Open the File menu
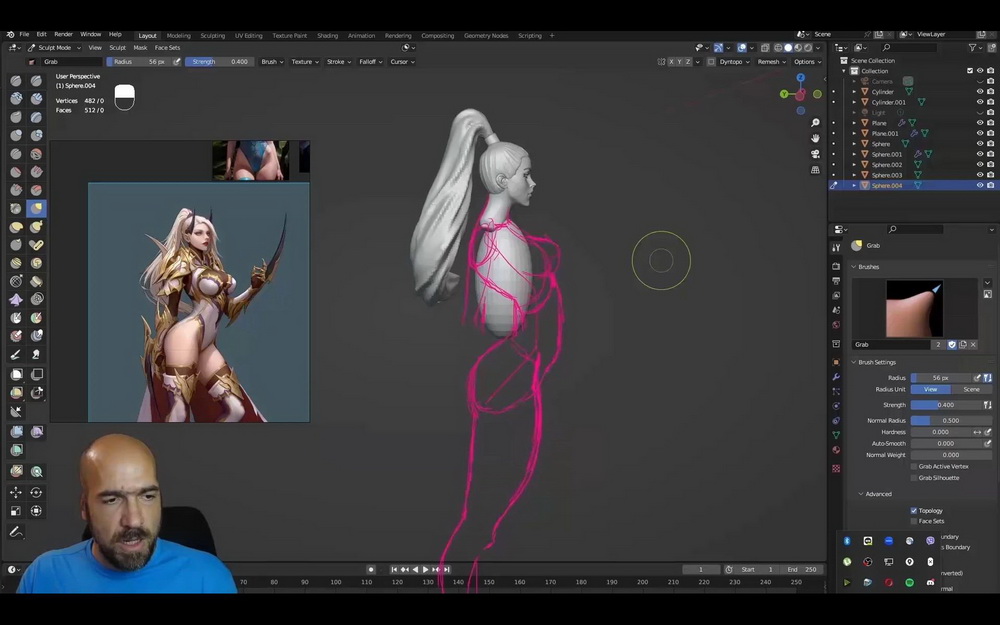 [24, 34]
